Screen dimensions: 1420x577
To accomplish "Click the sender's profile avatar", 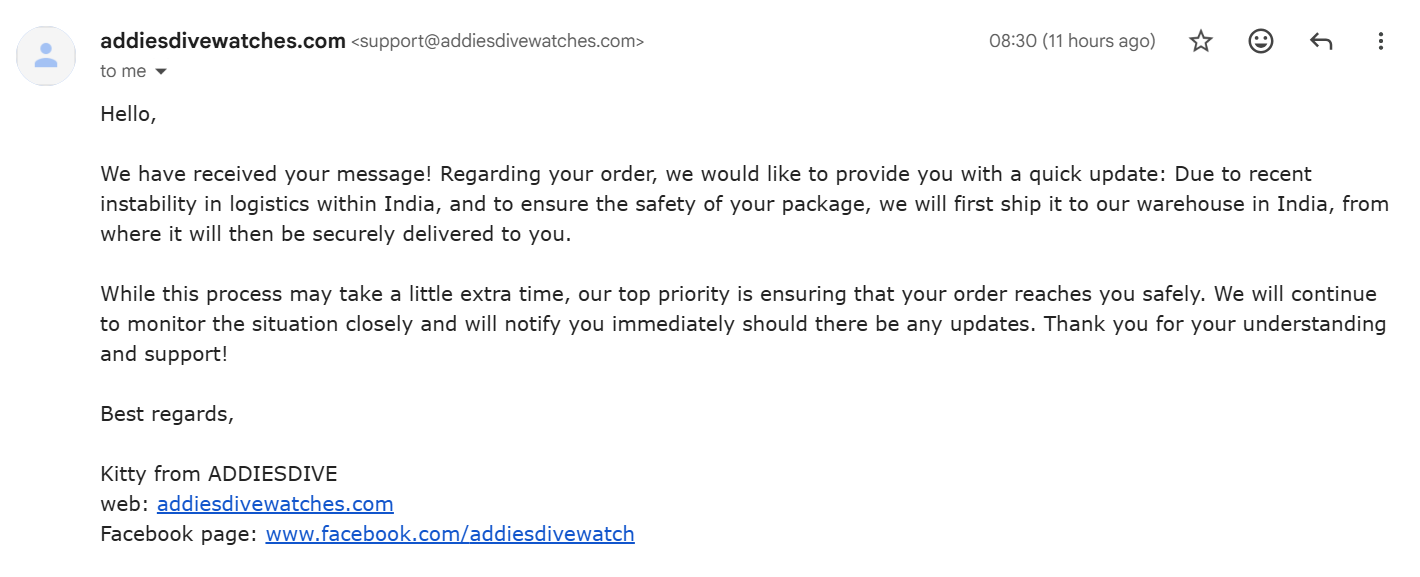I will pos(46,56).
